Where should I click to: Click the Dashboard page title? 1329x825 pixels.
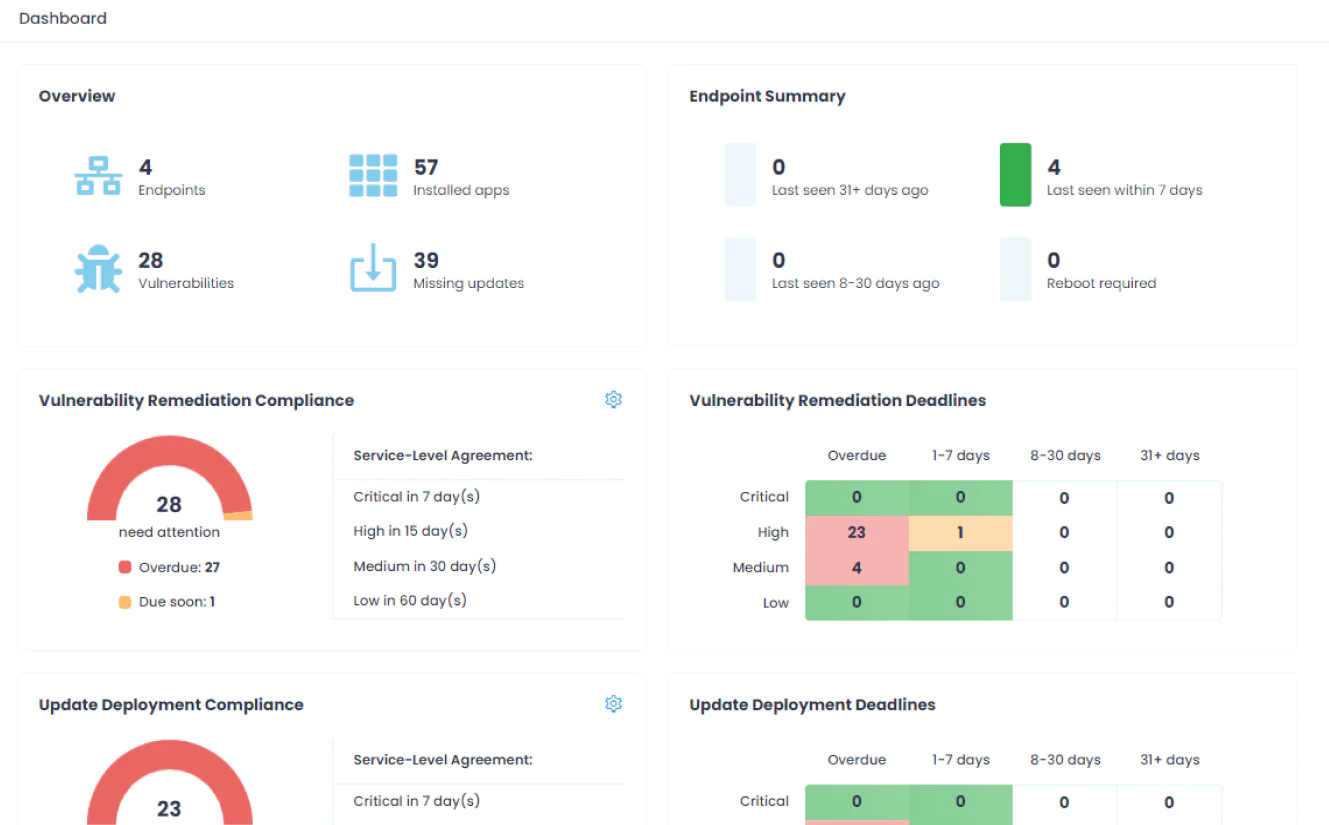click(62, 18)
